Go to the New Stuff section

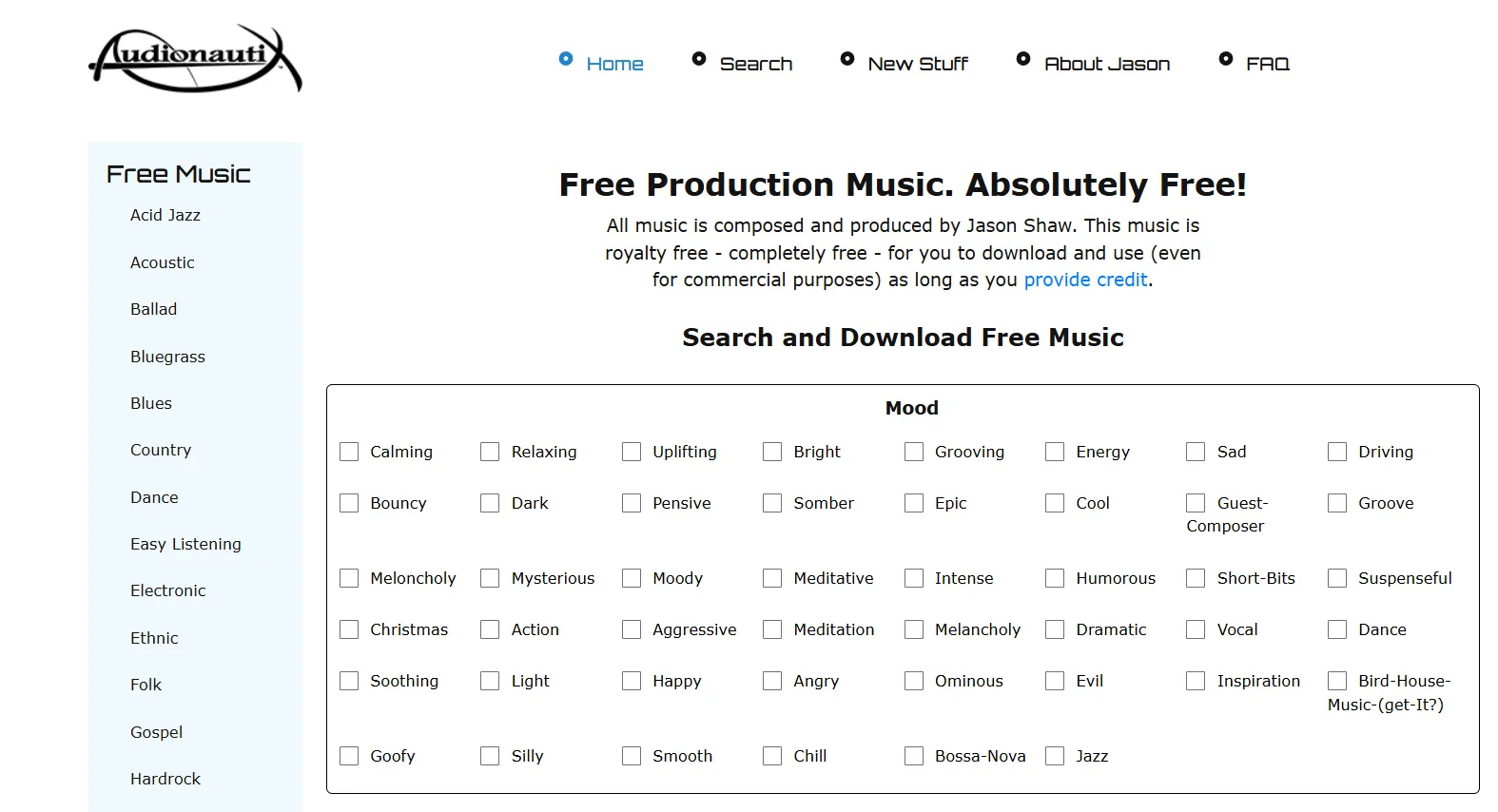pyautogui.click(x=917, y=63)
